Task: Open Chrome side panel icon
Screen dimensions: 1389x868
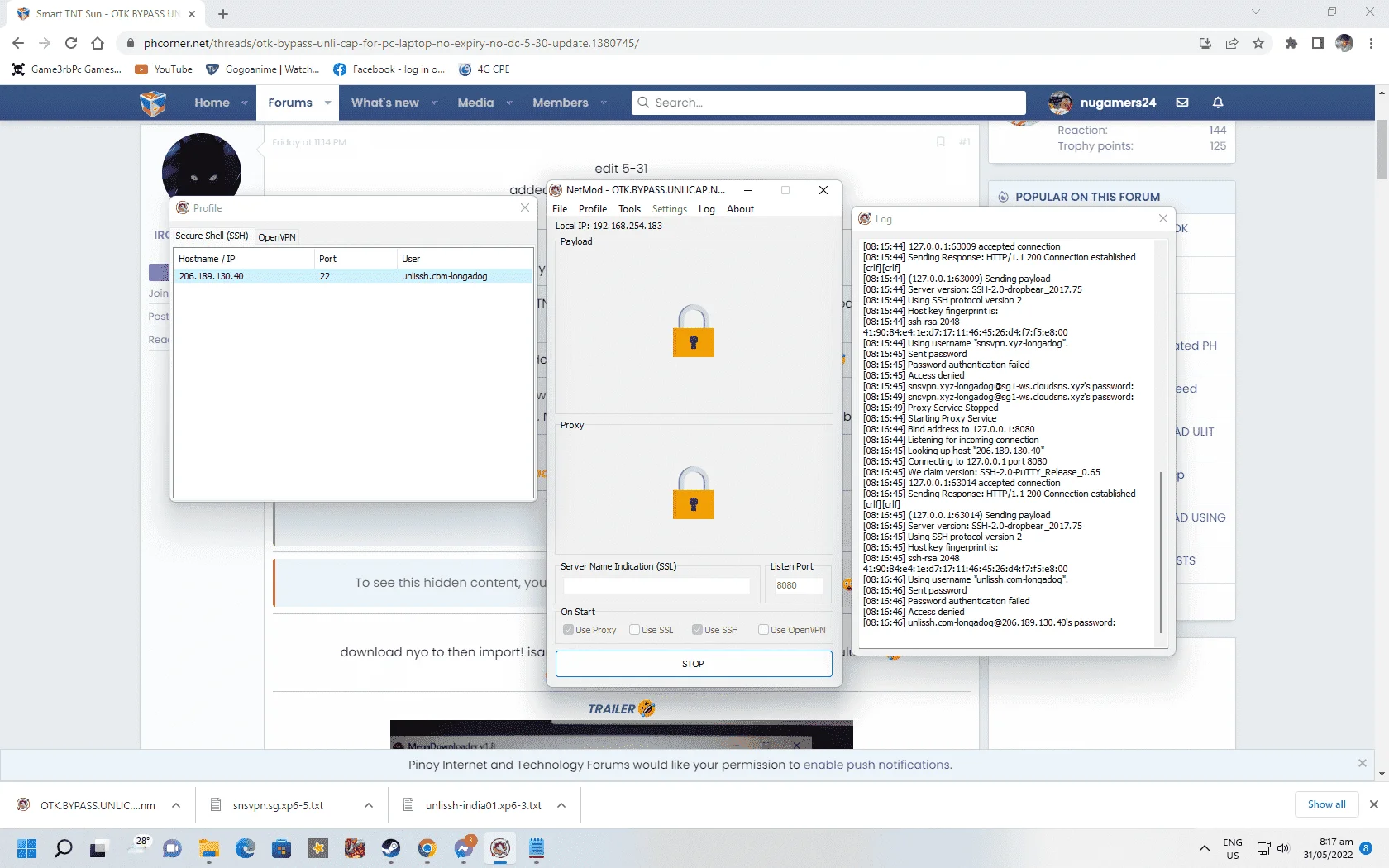Action: coord(1318,43)
